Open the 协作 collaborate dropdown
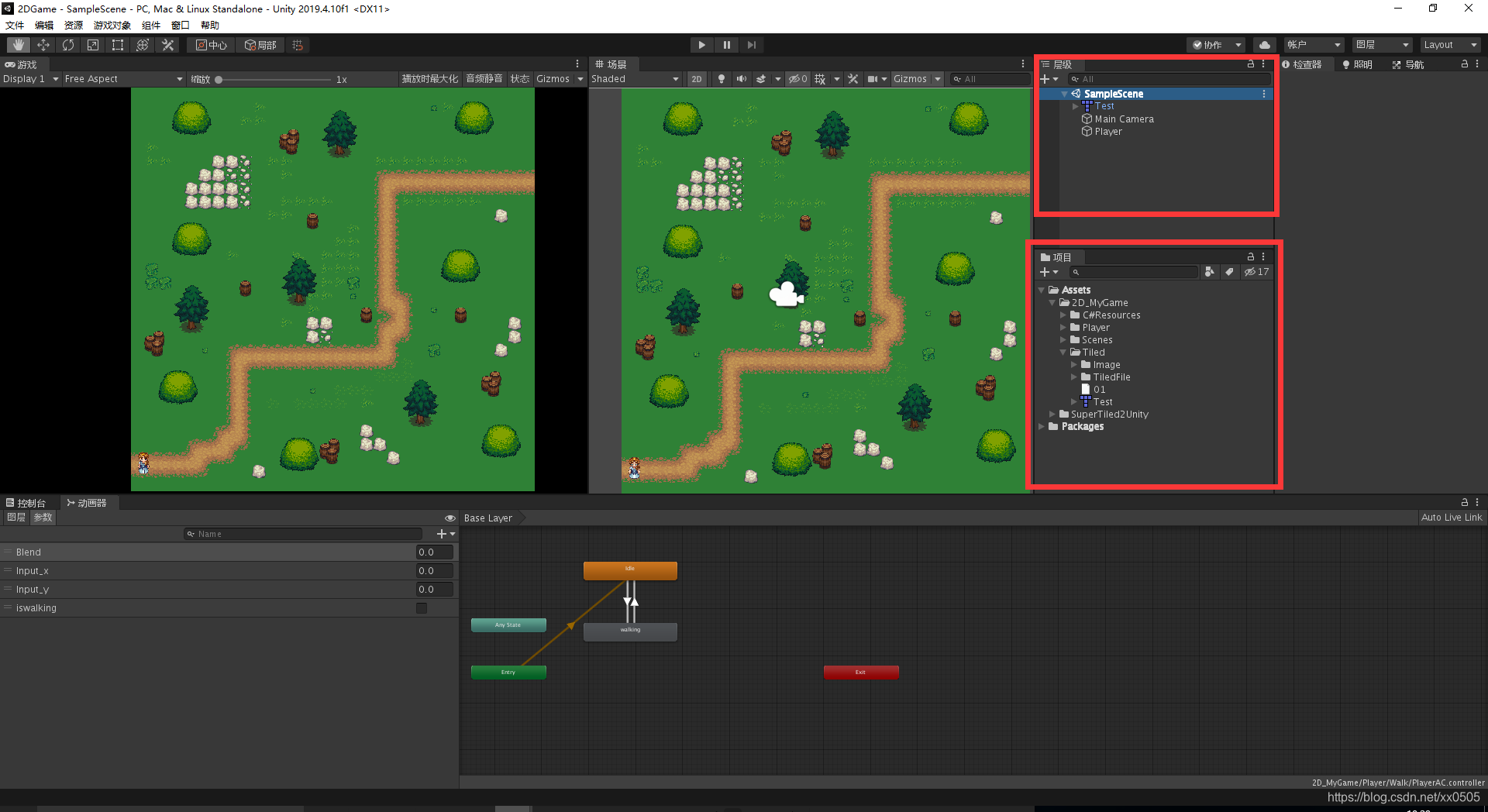This screenshot has width=1488, height=812. coord(1216,45)
